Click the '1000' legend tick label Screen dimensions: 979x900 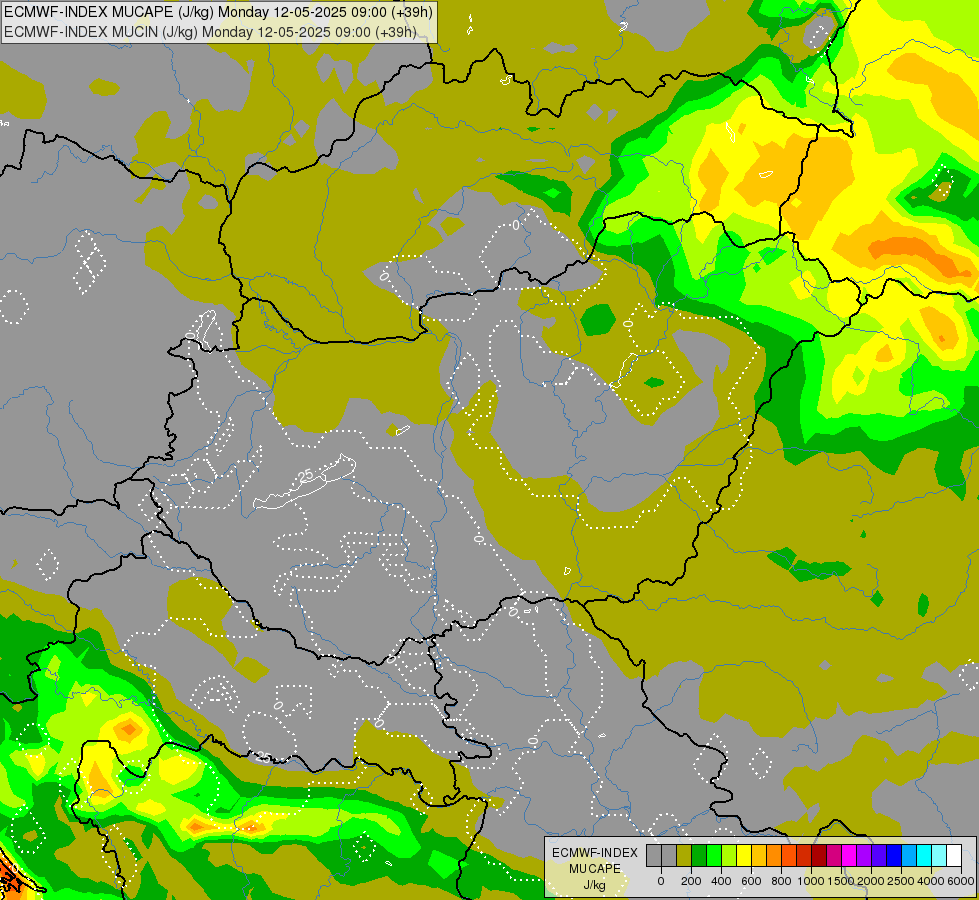click(x=811, y=881)
